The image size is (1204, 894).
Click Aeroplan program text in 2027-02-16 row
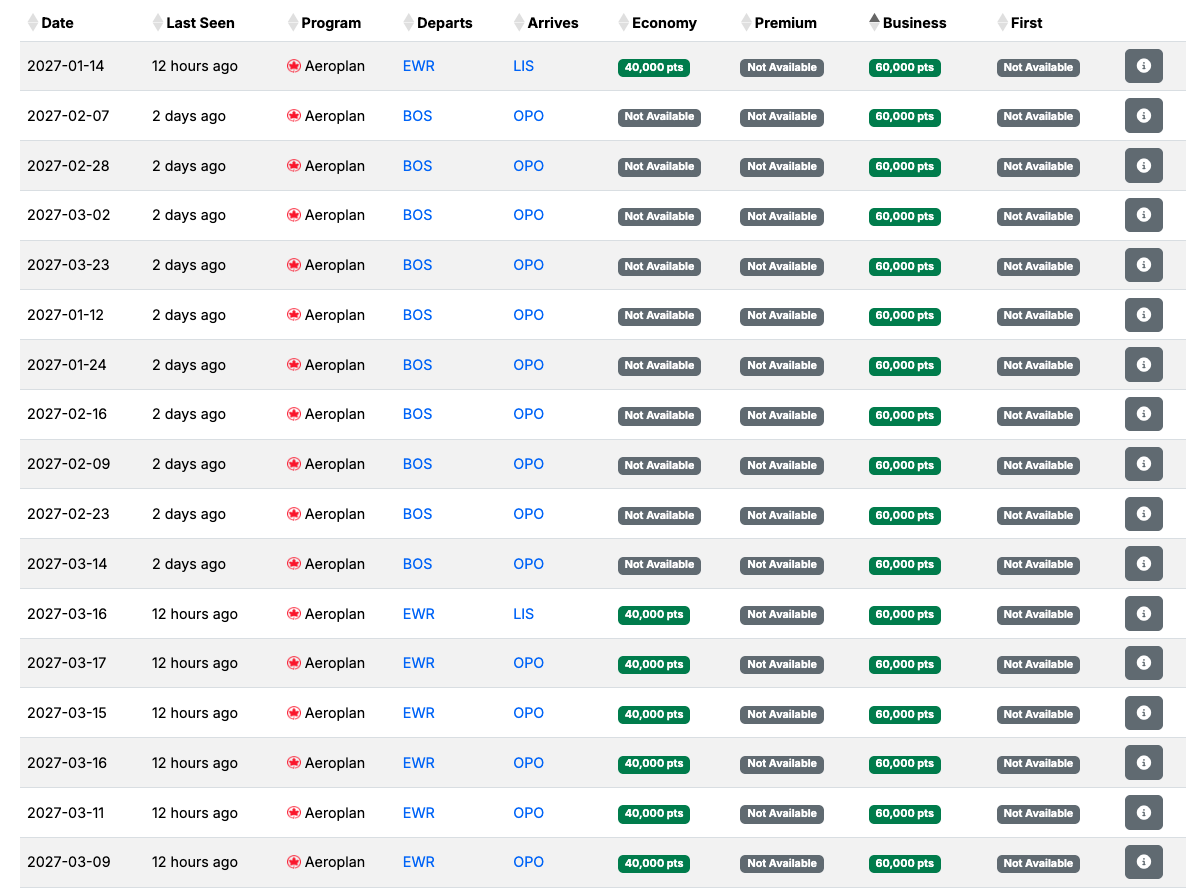pyautogui.click(x=335, y=414)
